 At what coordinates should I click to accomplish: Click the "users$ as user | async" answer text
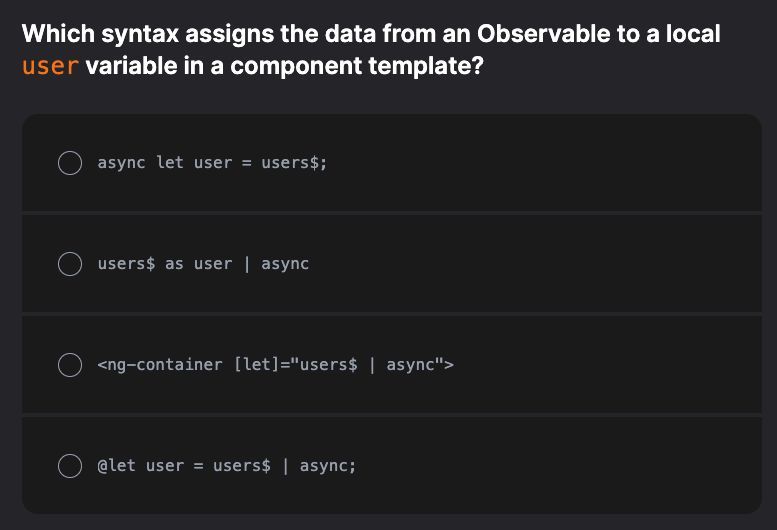click(203, 264)
